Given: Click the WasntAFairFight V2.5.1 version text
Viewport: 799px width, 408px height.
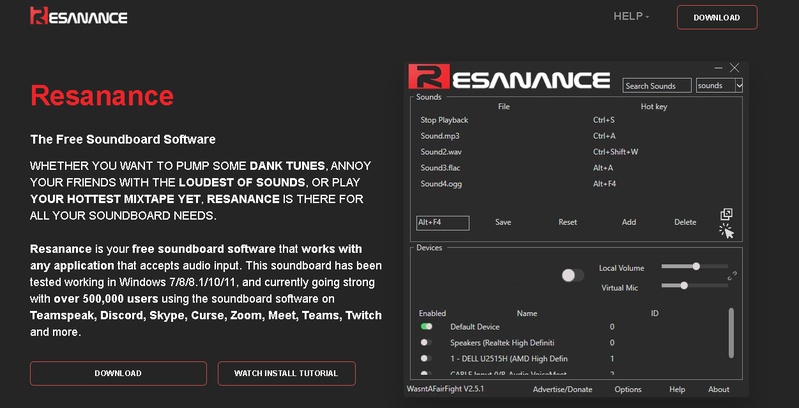Looking at the screenshot, I should [445, 389].
